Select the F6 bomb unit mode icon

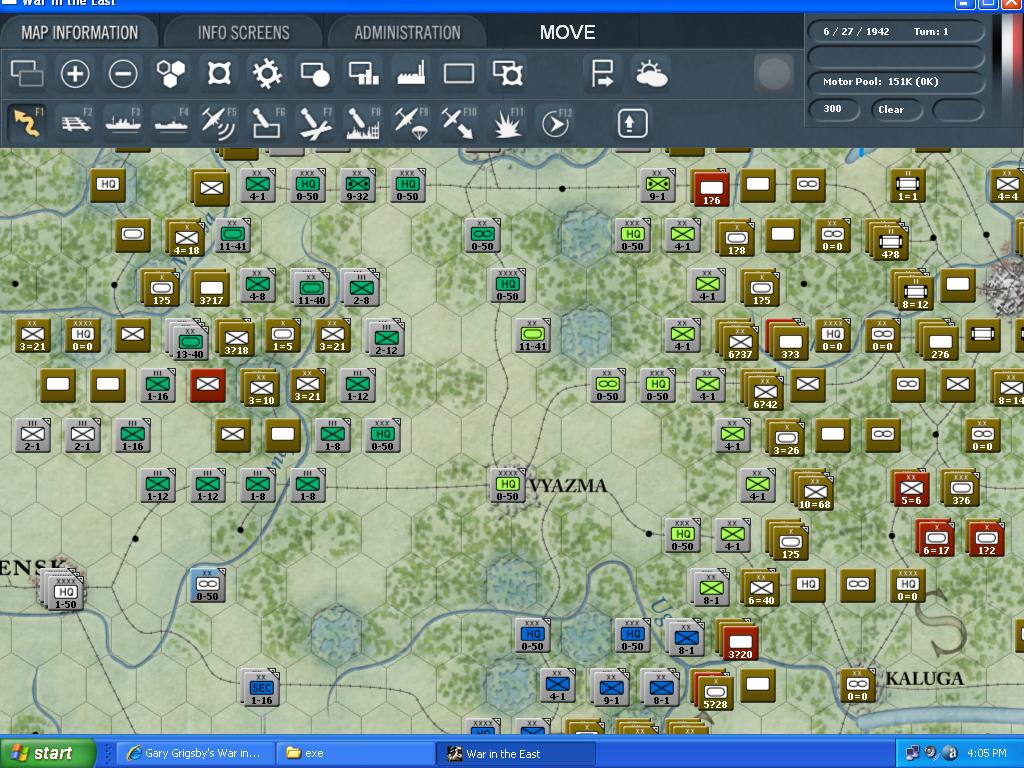pyautogui.click(x=267, y=123)
